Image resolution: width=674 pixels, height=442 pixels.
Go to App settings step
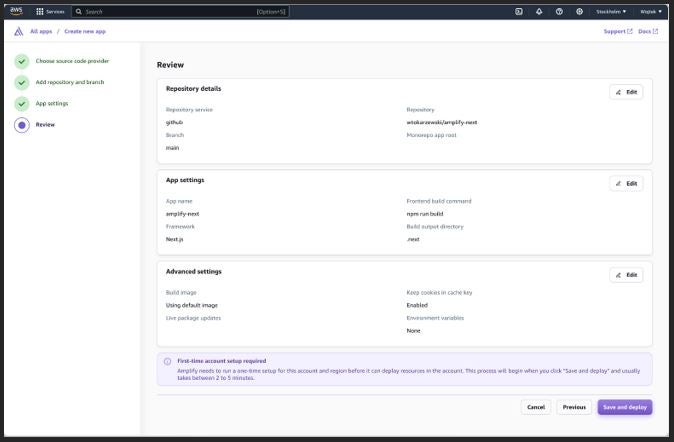tap(52, 103)
